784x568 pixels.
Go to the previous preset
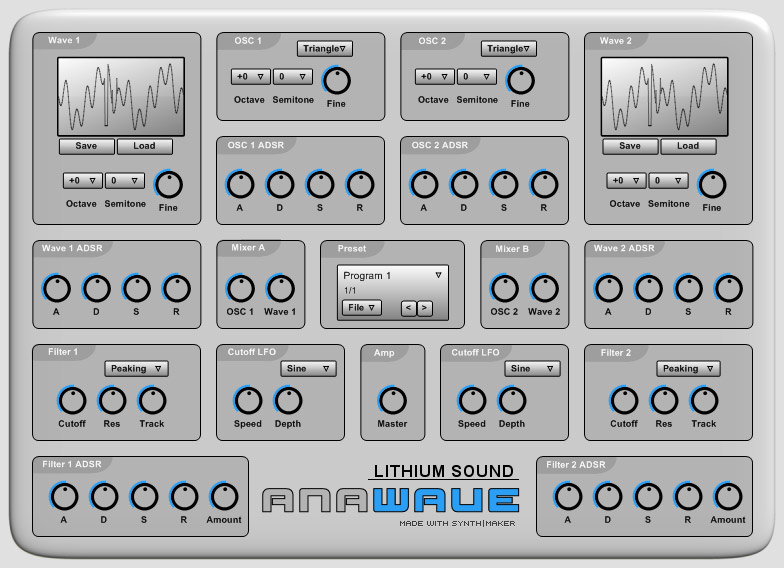tap(408, 308)
